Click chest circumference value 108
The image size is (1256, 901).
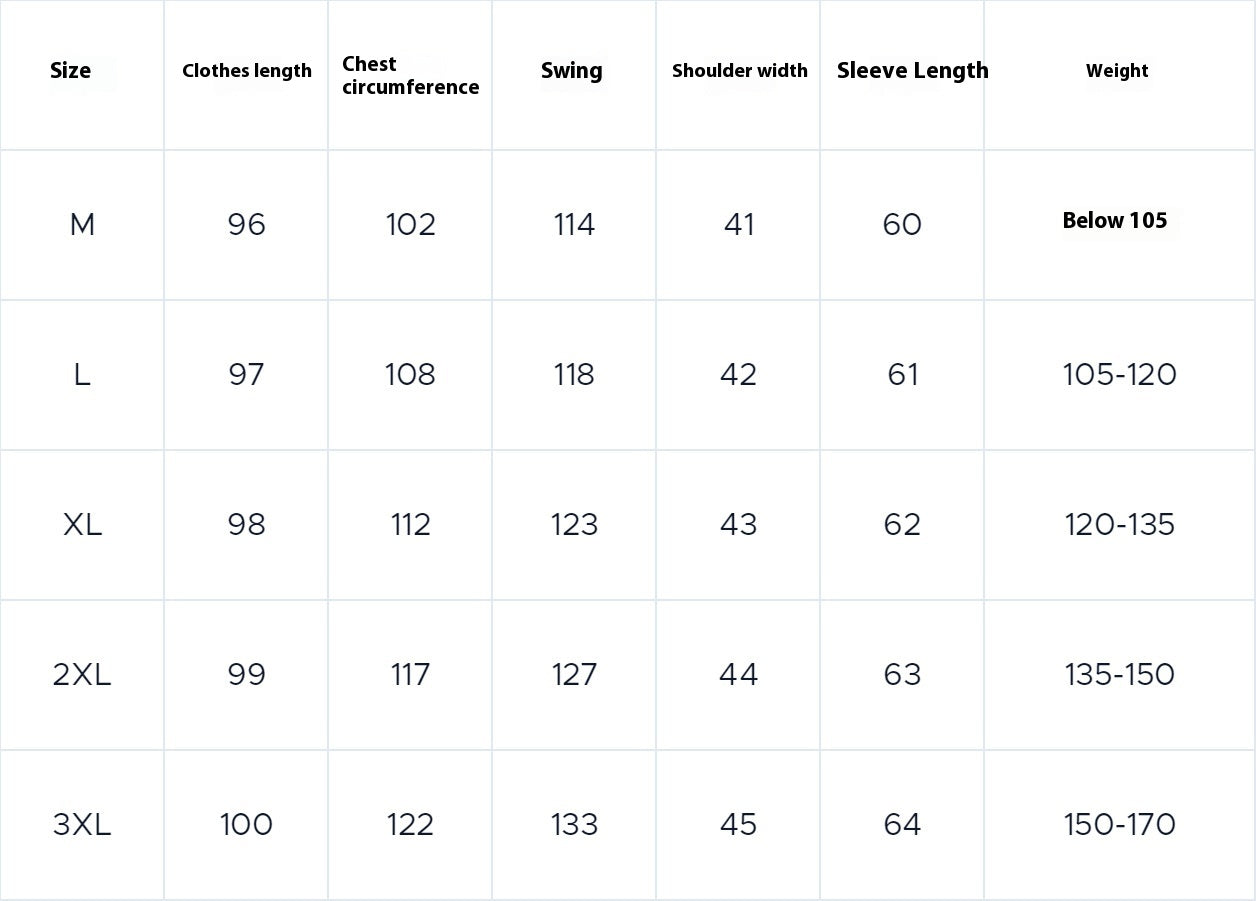coord(410,375)
